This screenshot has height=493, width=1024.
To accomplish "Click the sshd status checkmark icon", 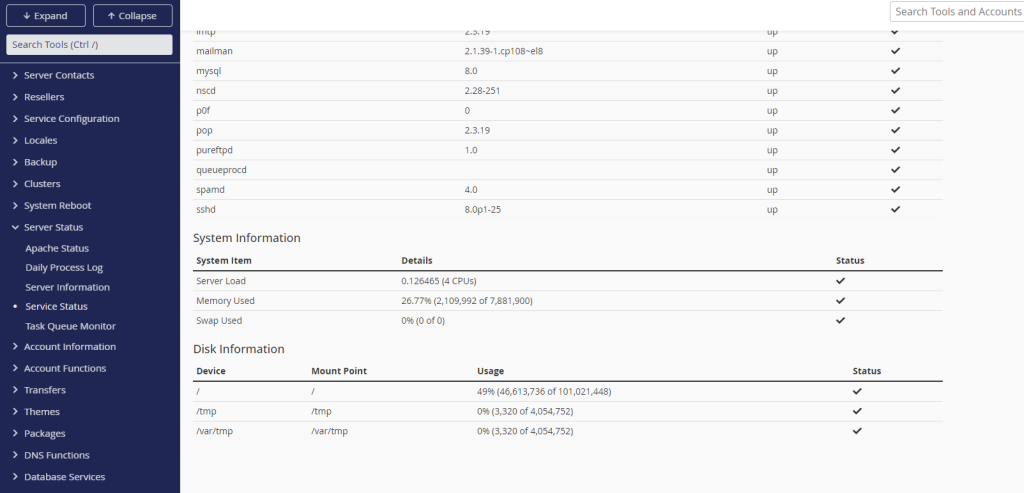I will point(895,210).
